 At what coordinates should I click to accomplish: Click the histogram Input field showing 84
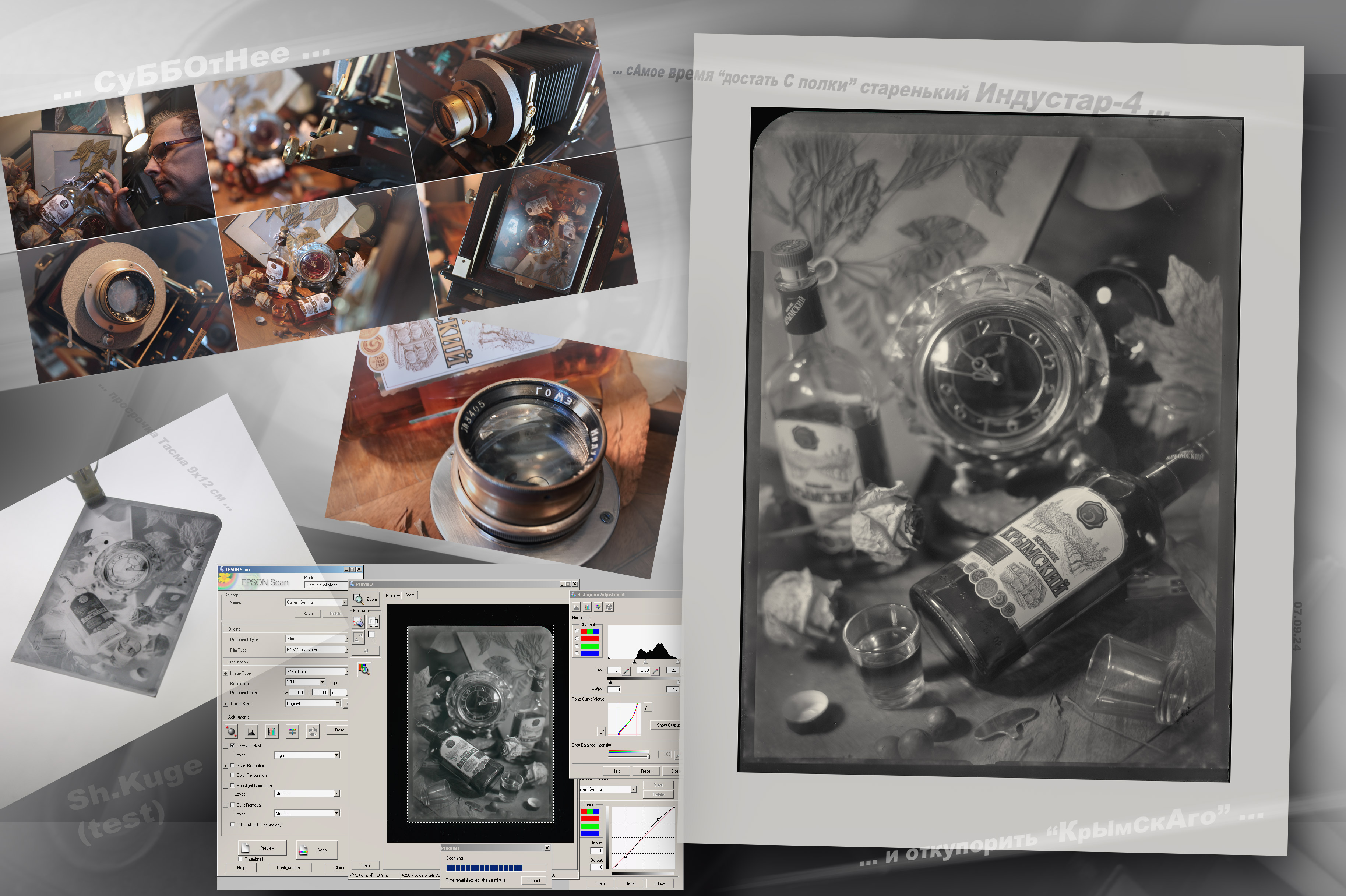(x=614, y=671)
